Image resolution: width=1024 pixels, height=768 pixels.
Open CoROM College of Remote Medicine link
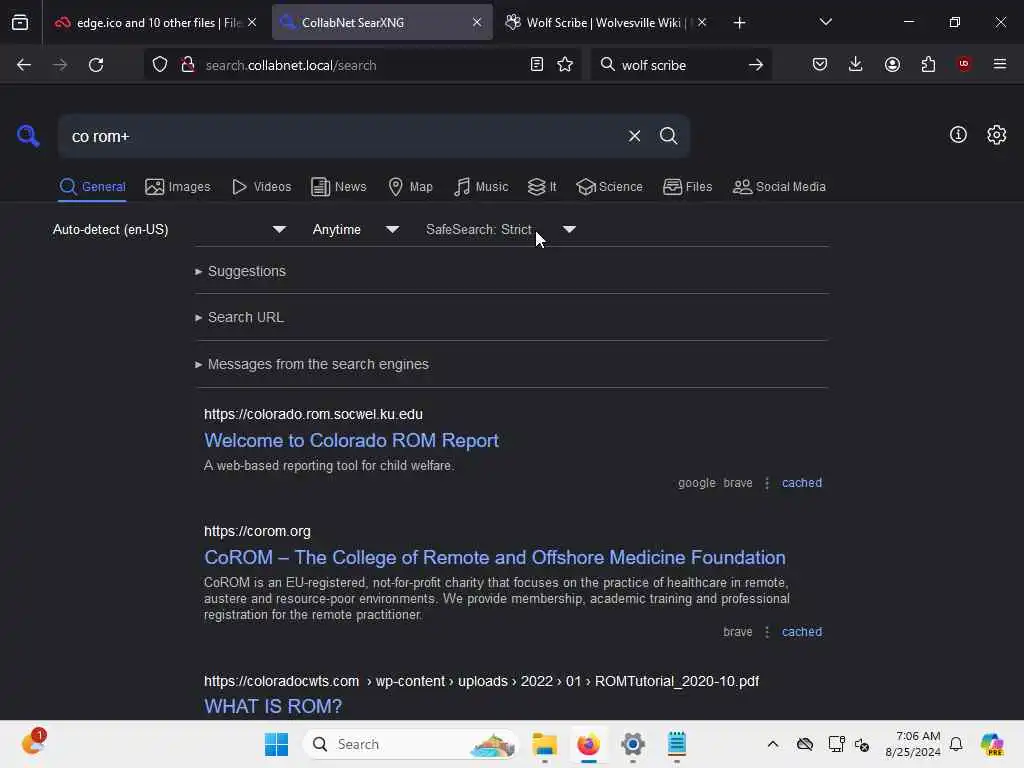point(494,558)
